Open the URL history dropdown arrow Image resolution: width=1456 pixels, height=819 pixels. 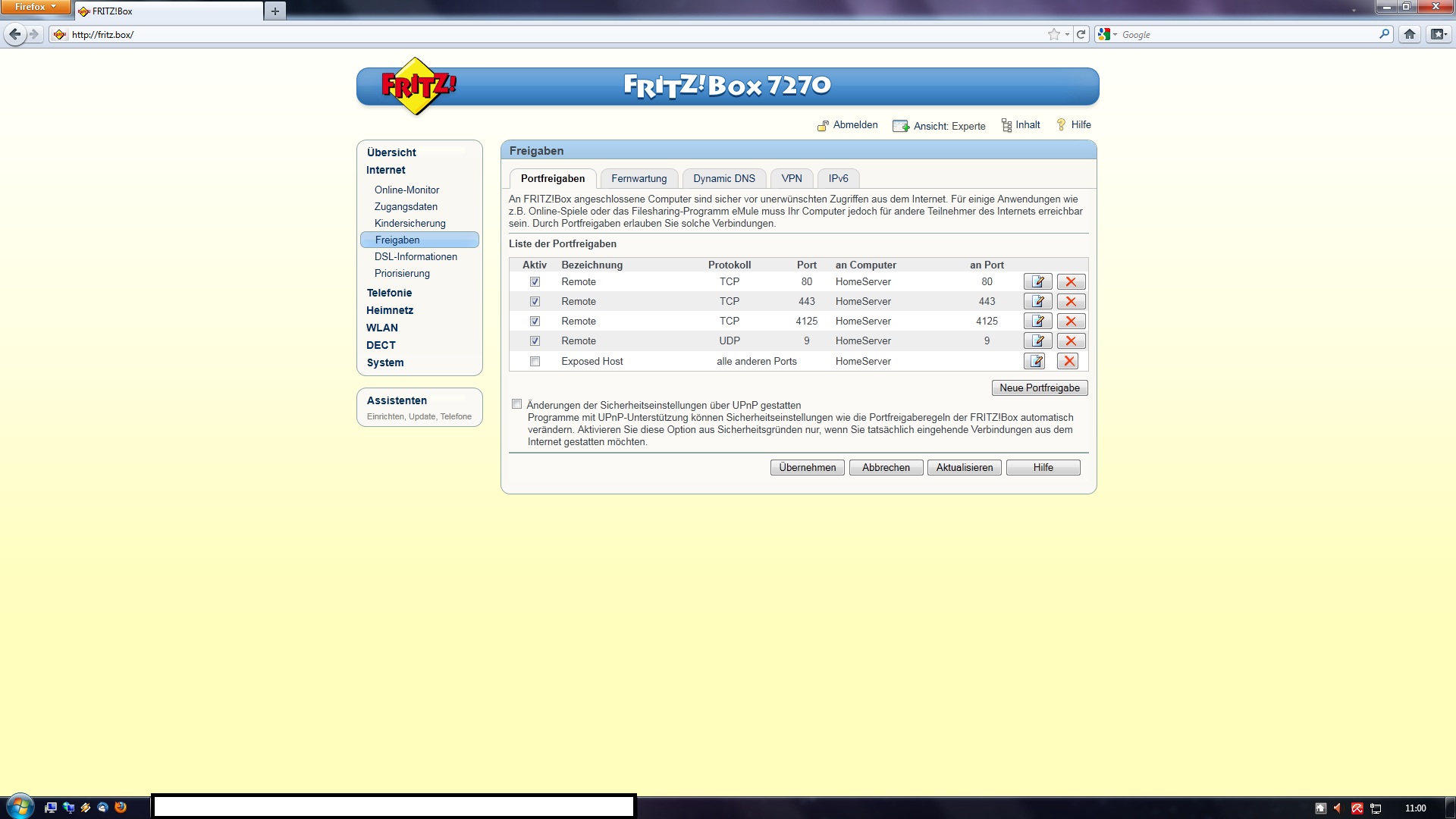click(1067, 34)
